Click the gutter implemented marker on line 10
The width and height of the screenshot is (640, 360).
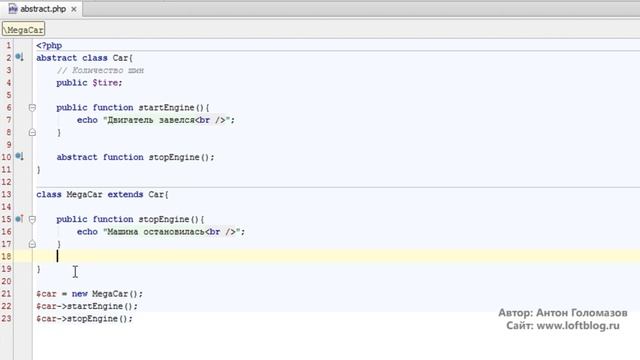[19, 156]
